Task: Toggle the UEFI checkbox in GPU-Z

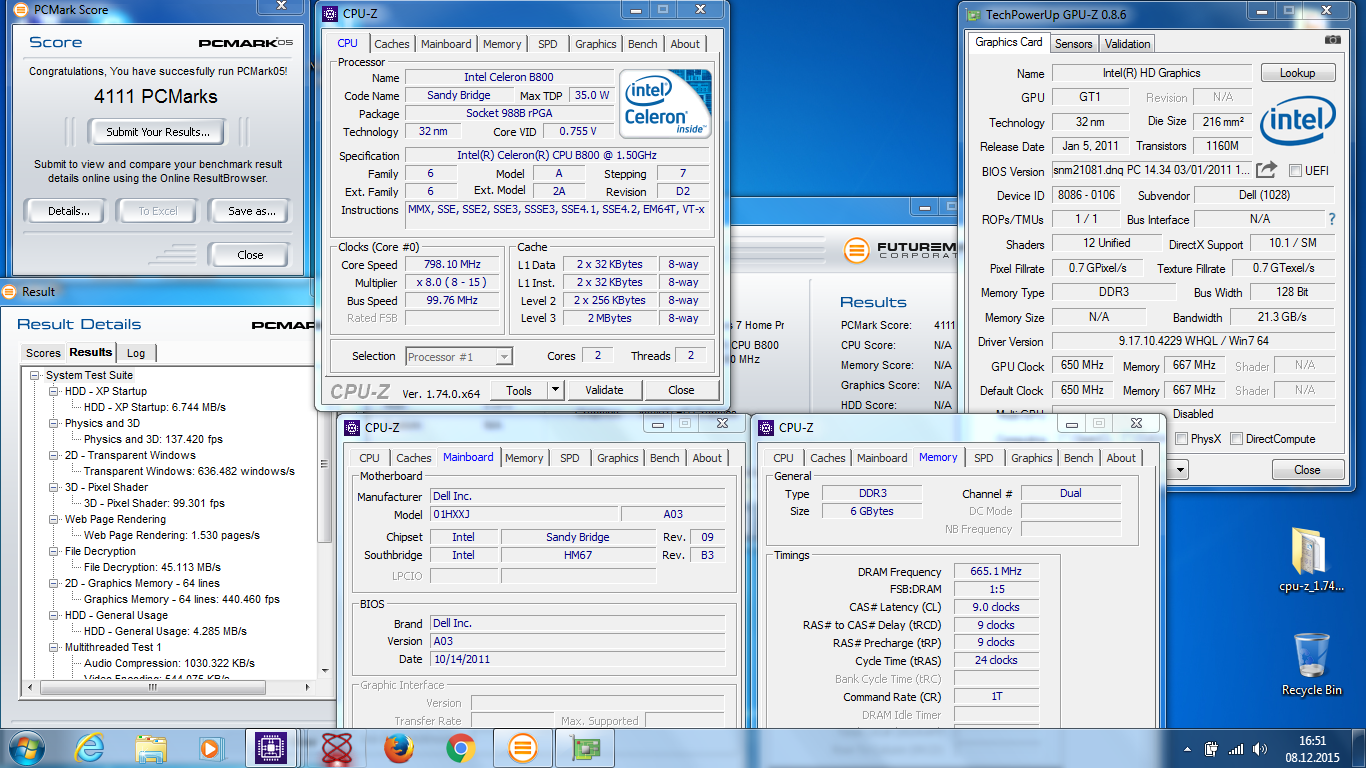Action: click(1295, 171)
